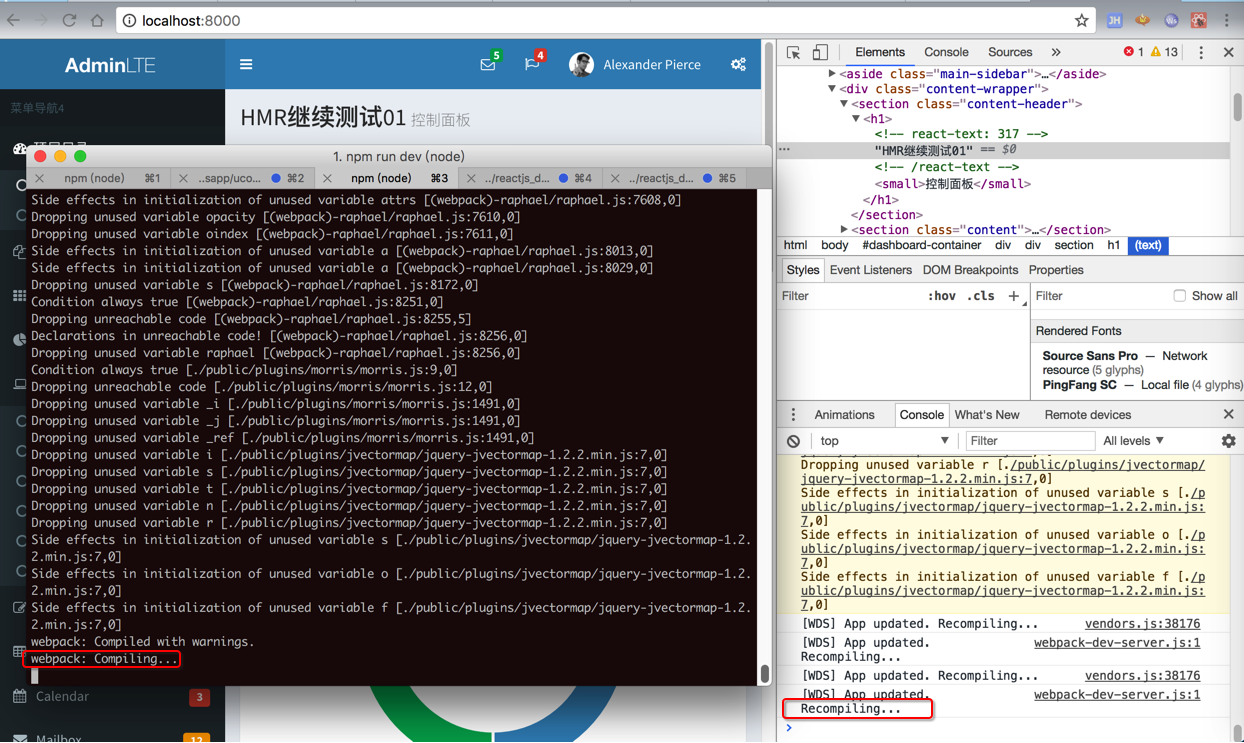Toggle the :hov element state

click(941, 296)
